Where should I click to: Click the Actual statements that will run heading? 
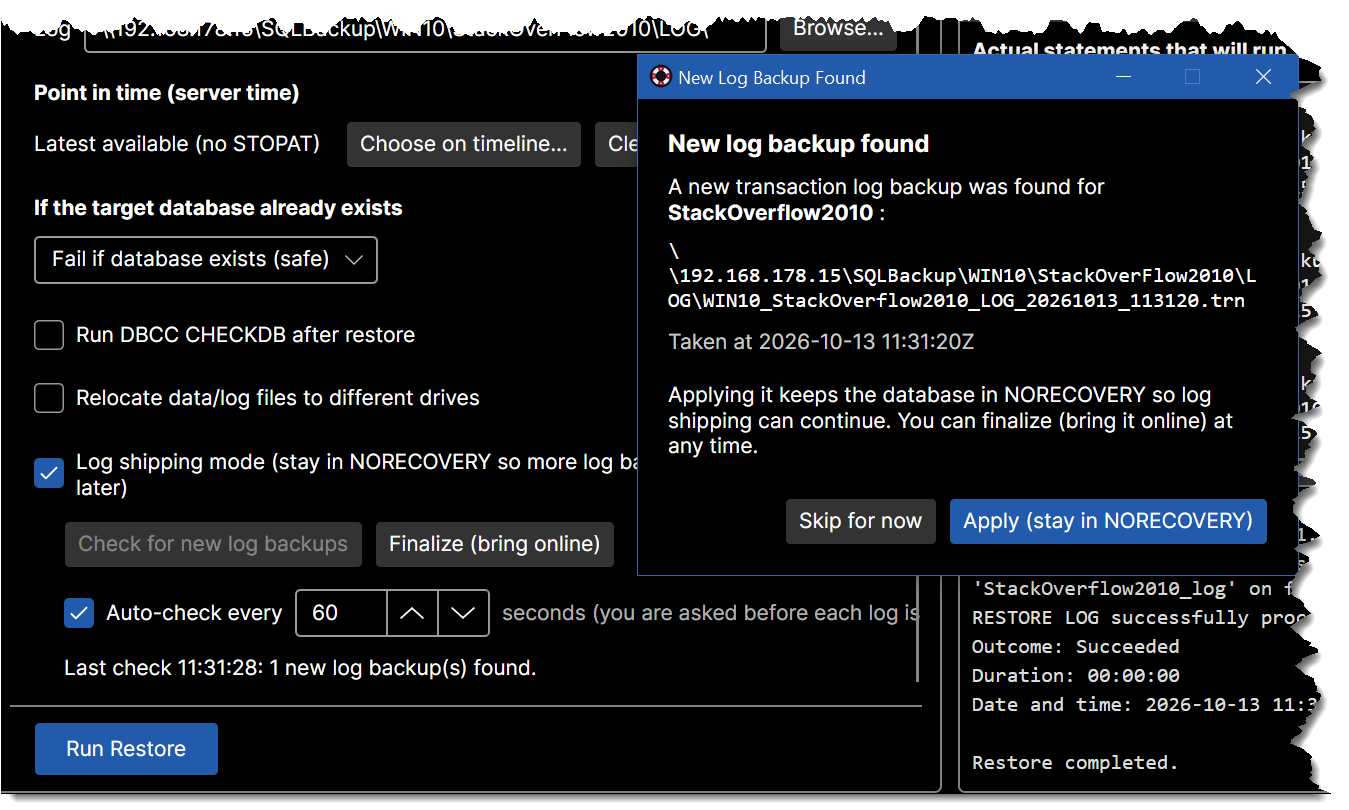coord(1130,49)
